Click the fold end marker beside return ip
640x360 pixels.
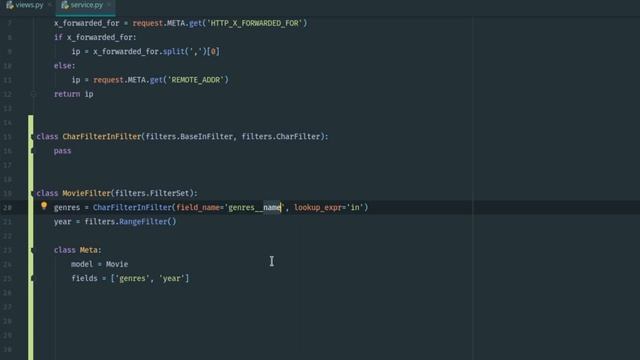click(34, 94)
